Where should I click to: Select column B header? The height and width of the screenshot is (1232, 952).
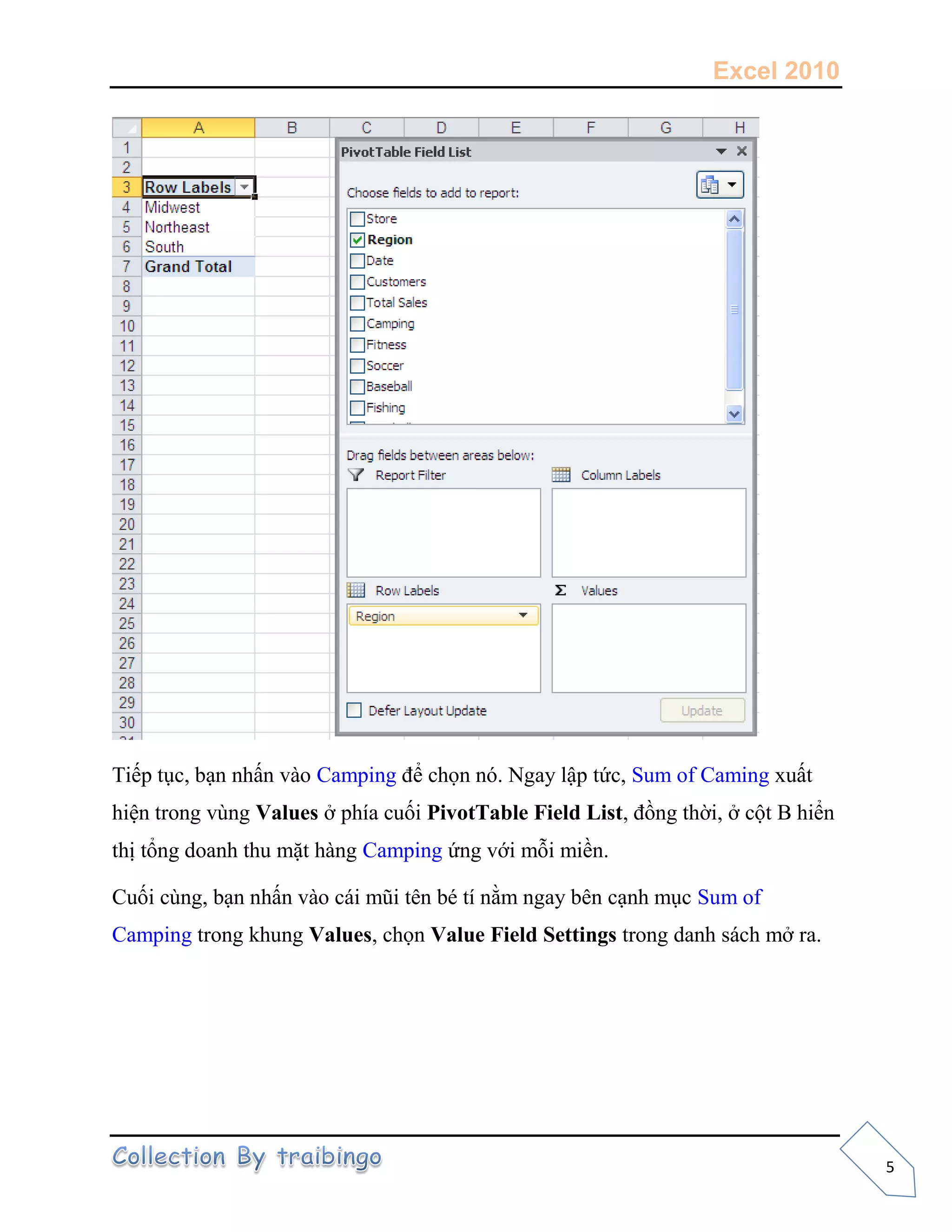[292, 128]
